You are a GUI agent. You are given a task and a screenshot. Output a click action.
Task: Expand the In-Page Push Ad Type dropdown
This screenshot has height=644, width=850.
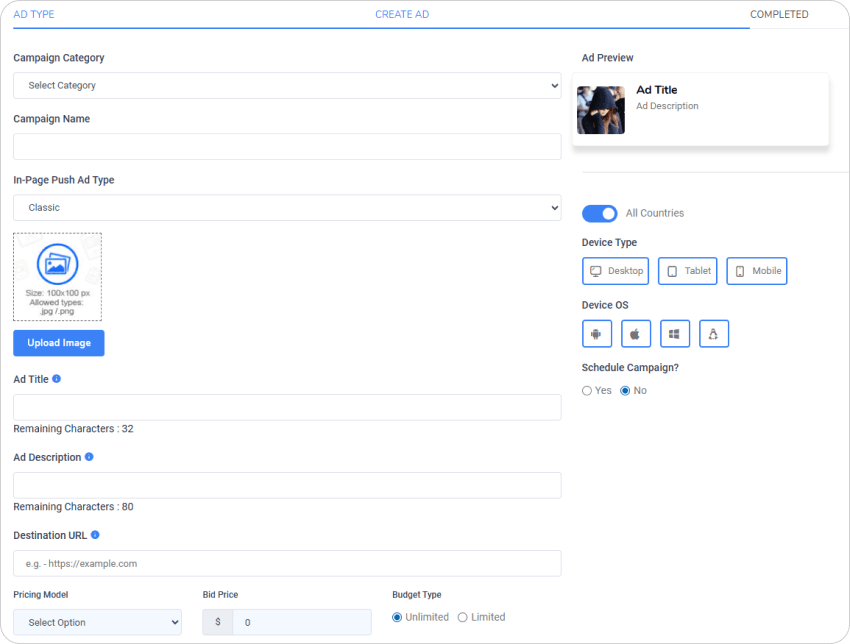pos(287,208)
